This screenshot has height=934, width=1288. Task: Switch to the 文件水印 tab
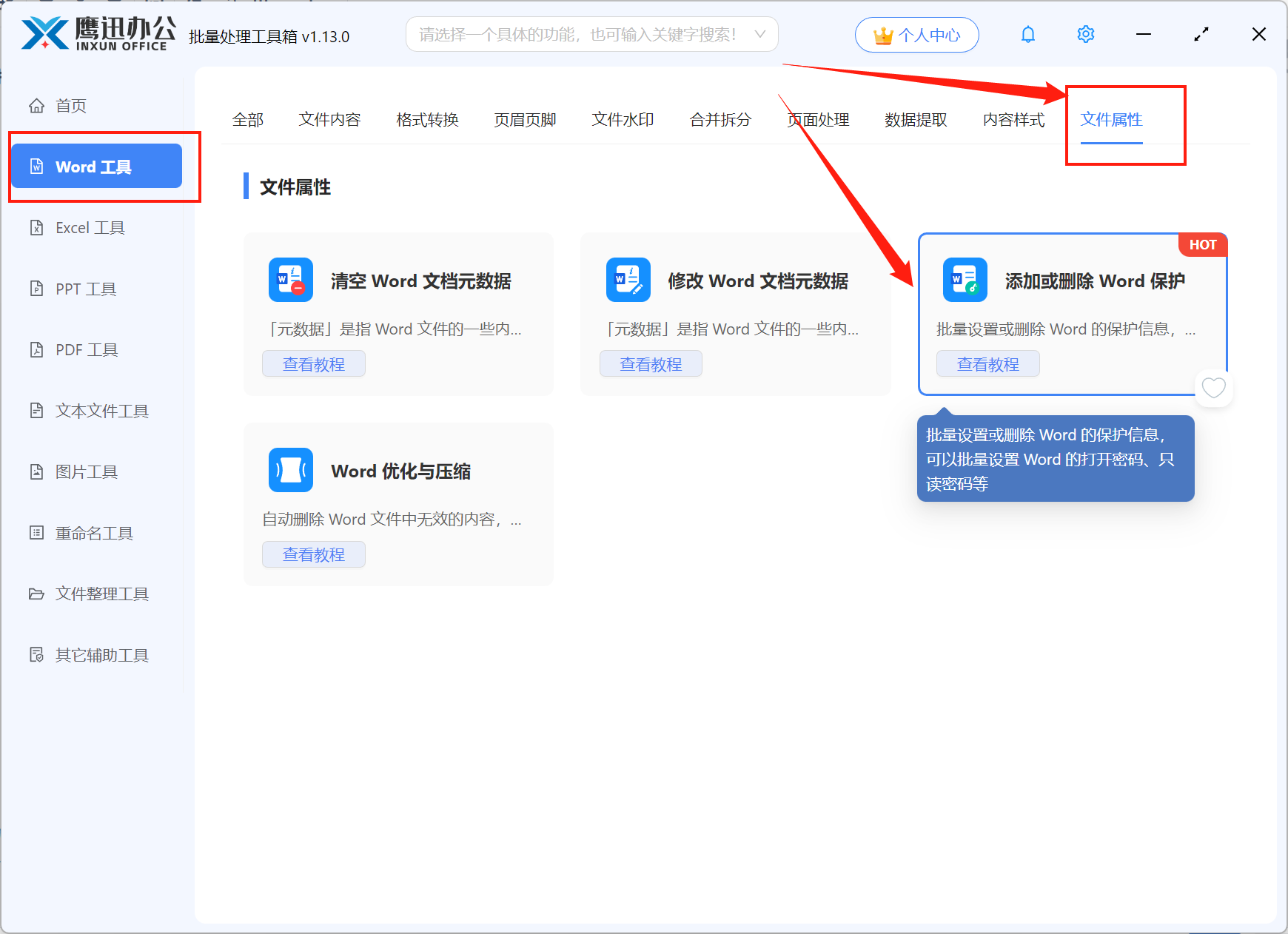pos(623,120)
